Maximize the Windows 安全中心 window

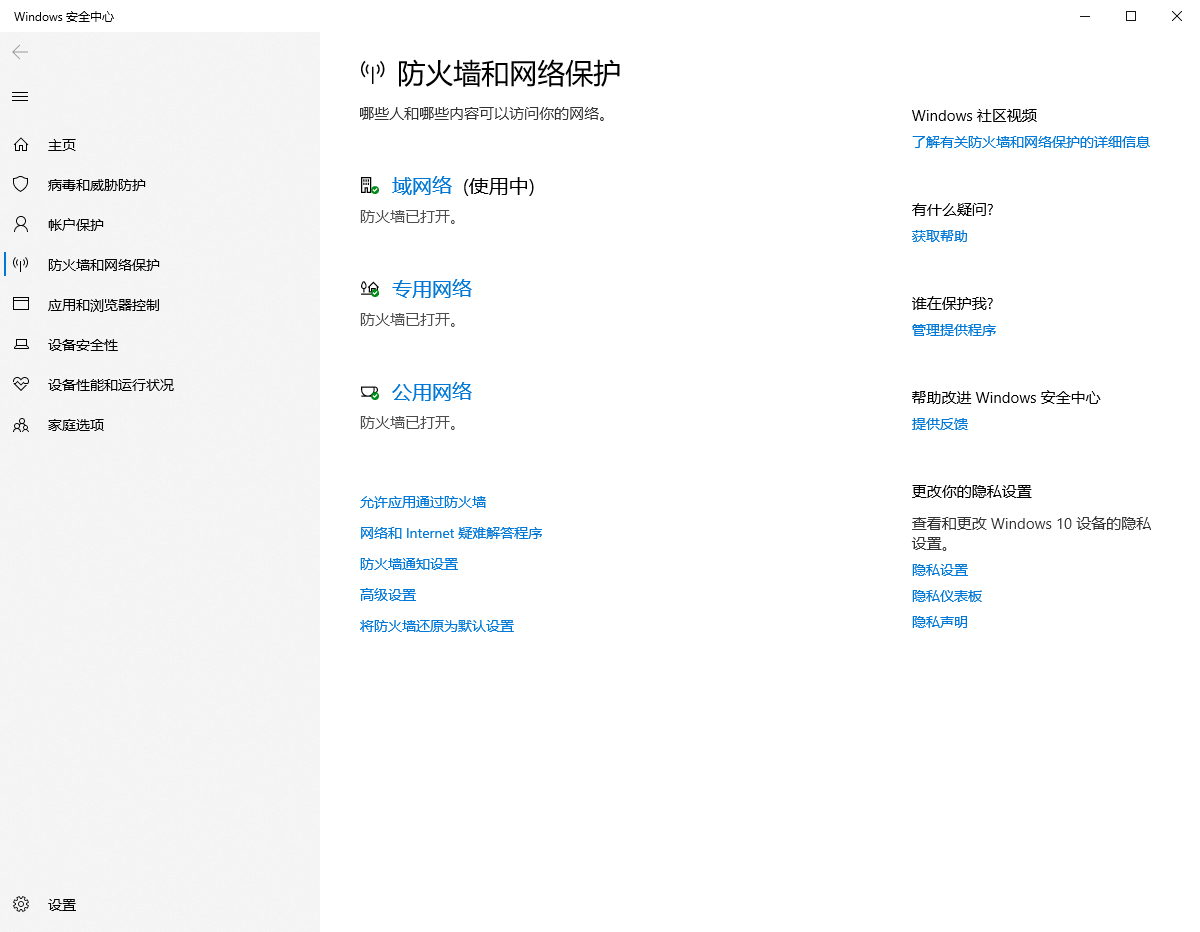point(1131,16)
